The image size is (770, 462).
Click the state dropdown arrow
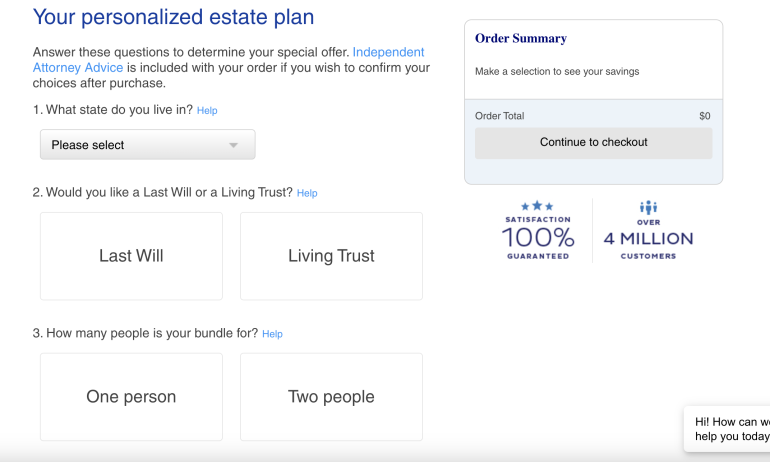234,145
